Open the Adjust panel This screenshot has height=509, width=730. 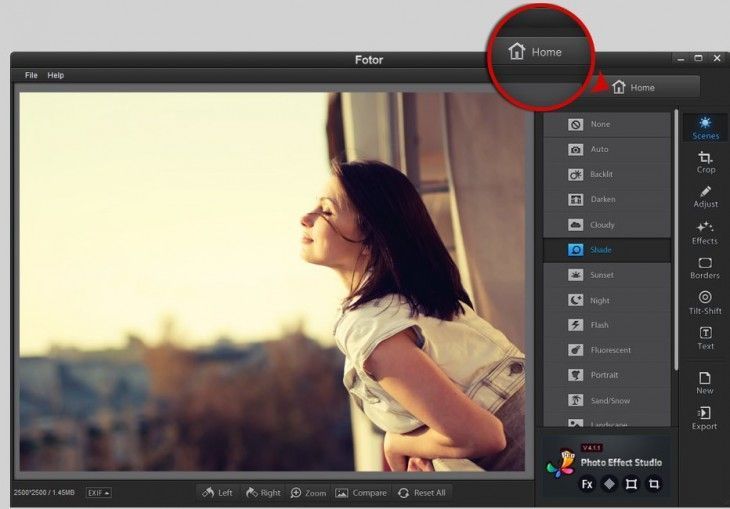[x=705, y=197]
